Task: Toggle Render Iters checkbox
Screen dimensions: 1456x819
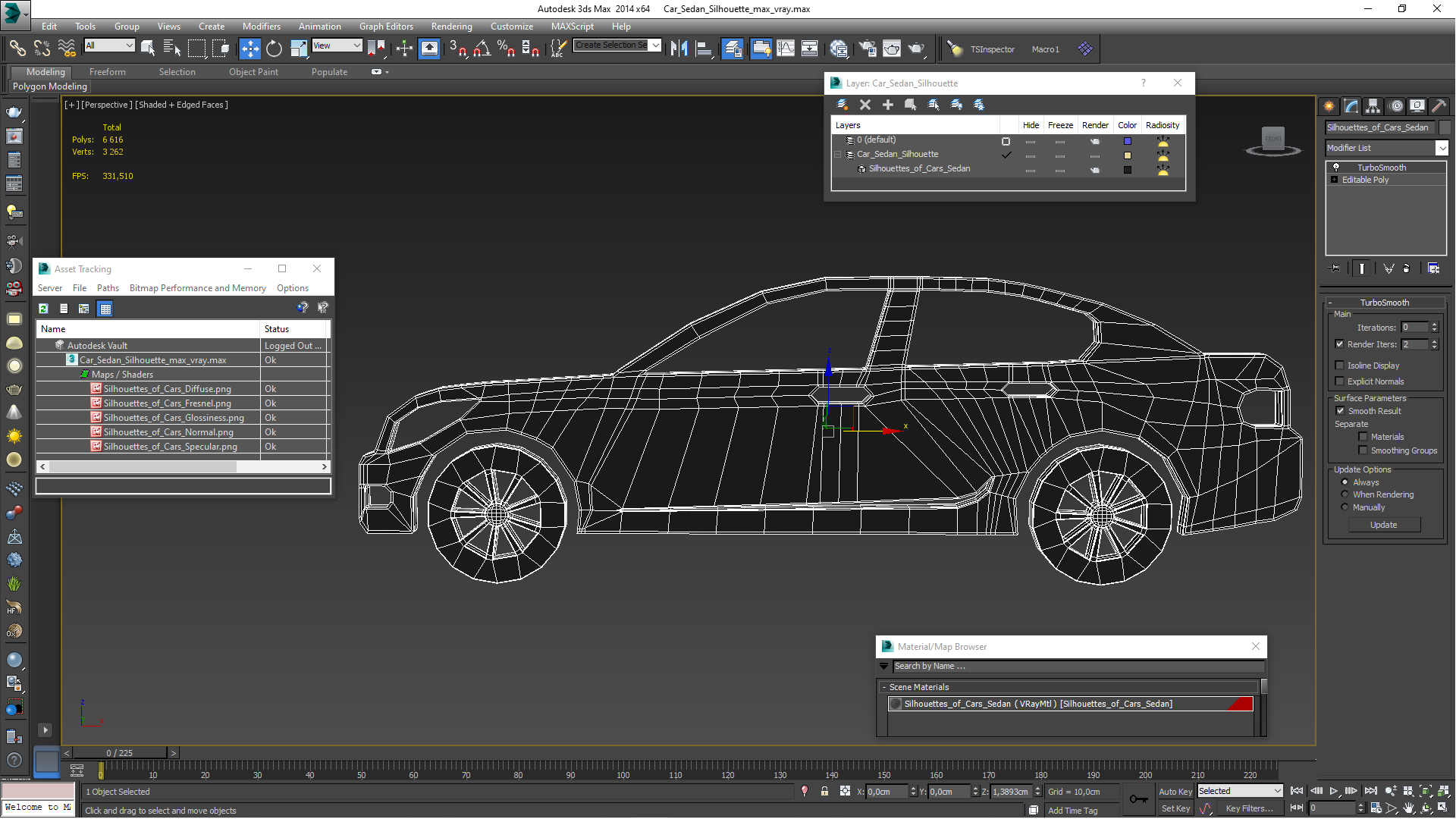Action: pos(1340,344)
